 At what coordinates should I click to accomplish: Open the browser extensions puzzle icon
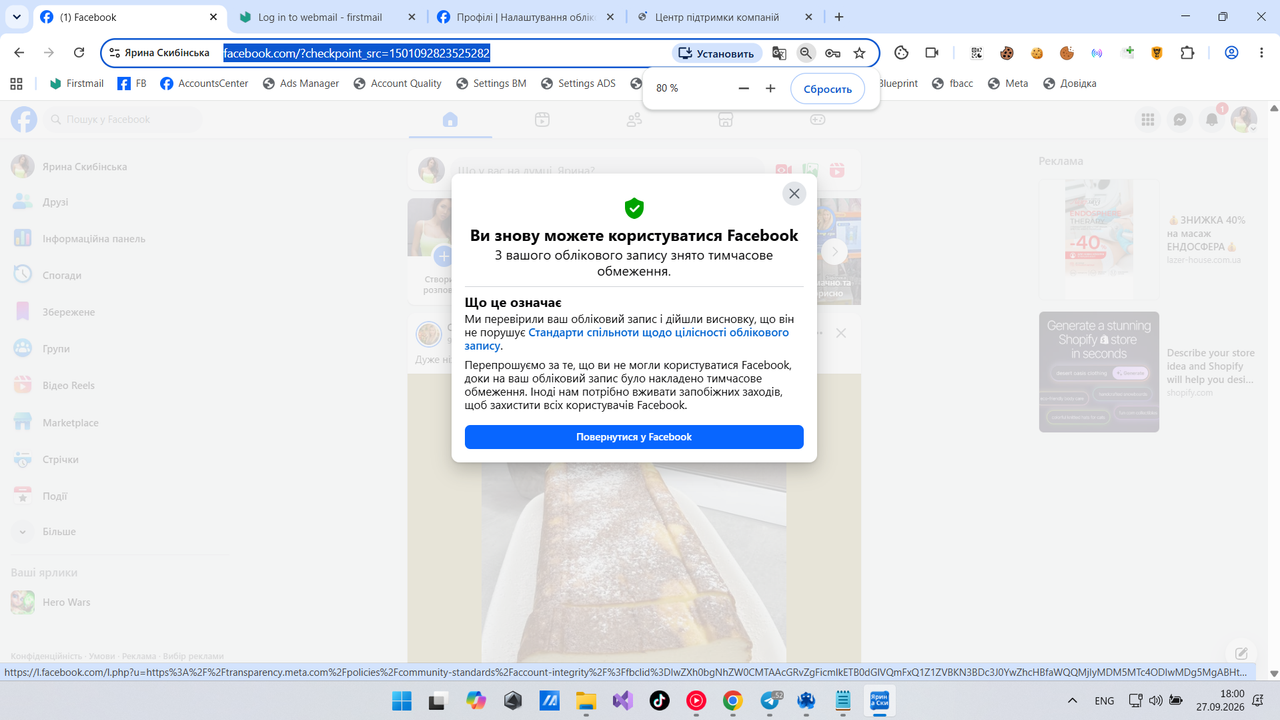tap(1187, 53)
